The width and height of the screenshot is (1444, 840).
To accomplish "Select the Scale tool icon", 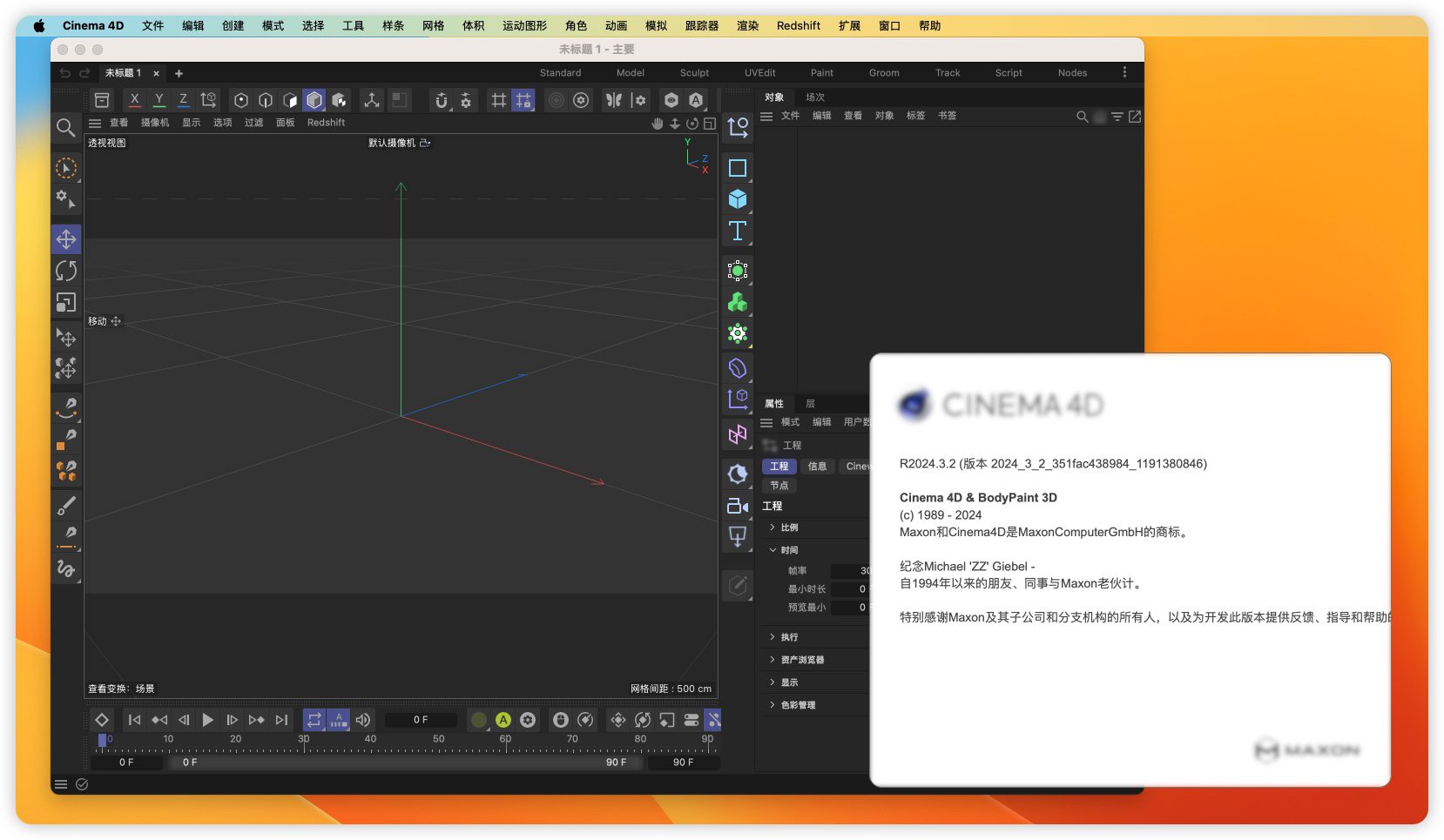I will pyautogui.click(x=66, y=302).
